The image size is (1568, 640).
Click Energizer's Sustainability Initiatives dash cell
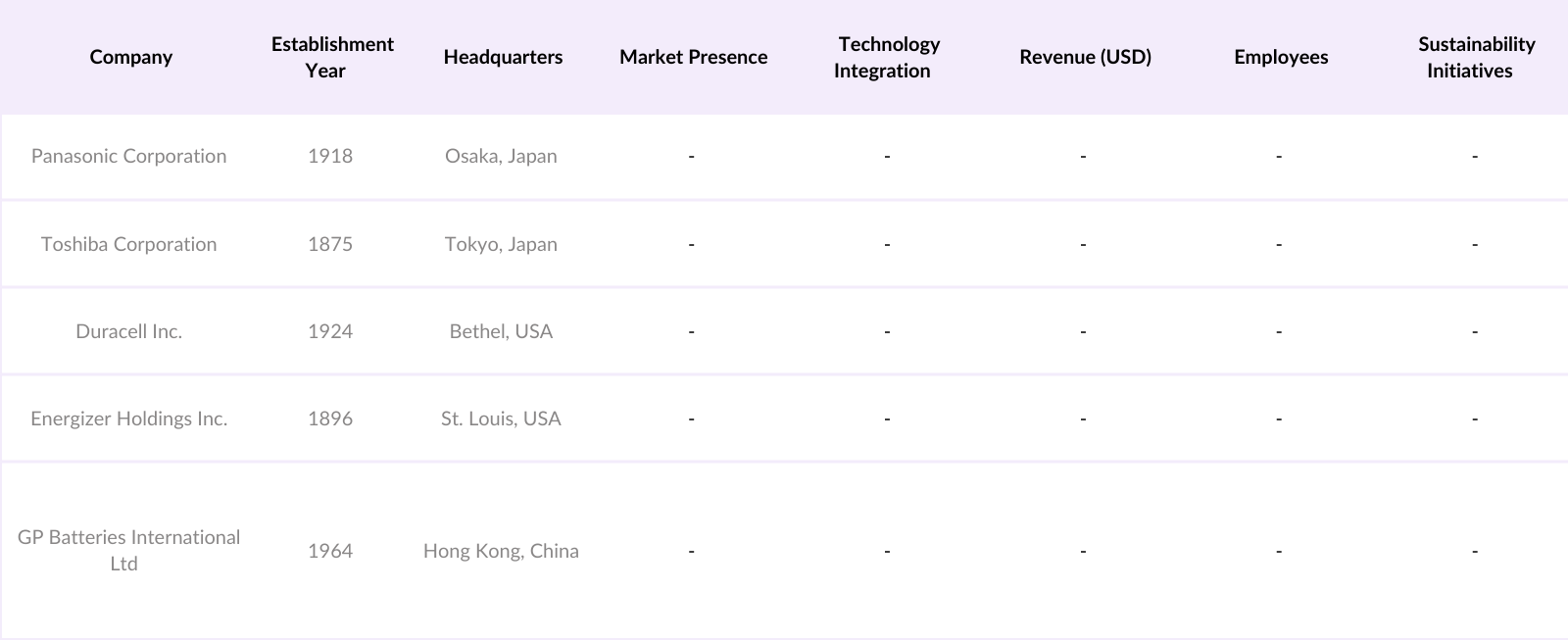click(x=1475, y=418)
